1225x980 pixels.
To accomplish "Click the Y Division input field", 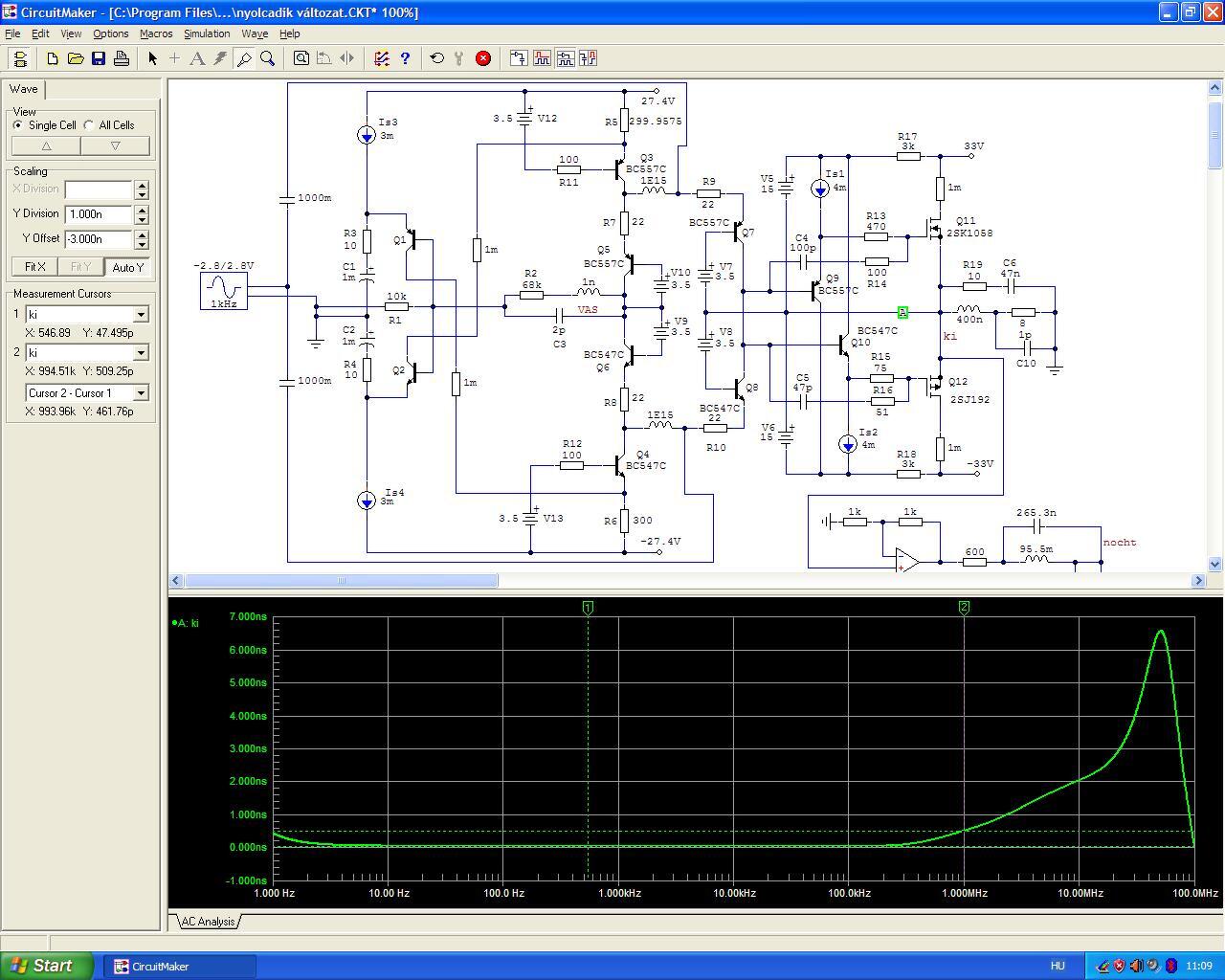I will 99,214.
